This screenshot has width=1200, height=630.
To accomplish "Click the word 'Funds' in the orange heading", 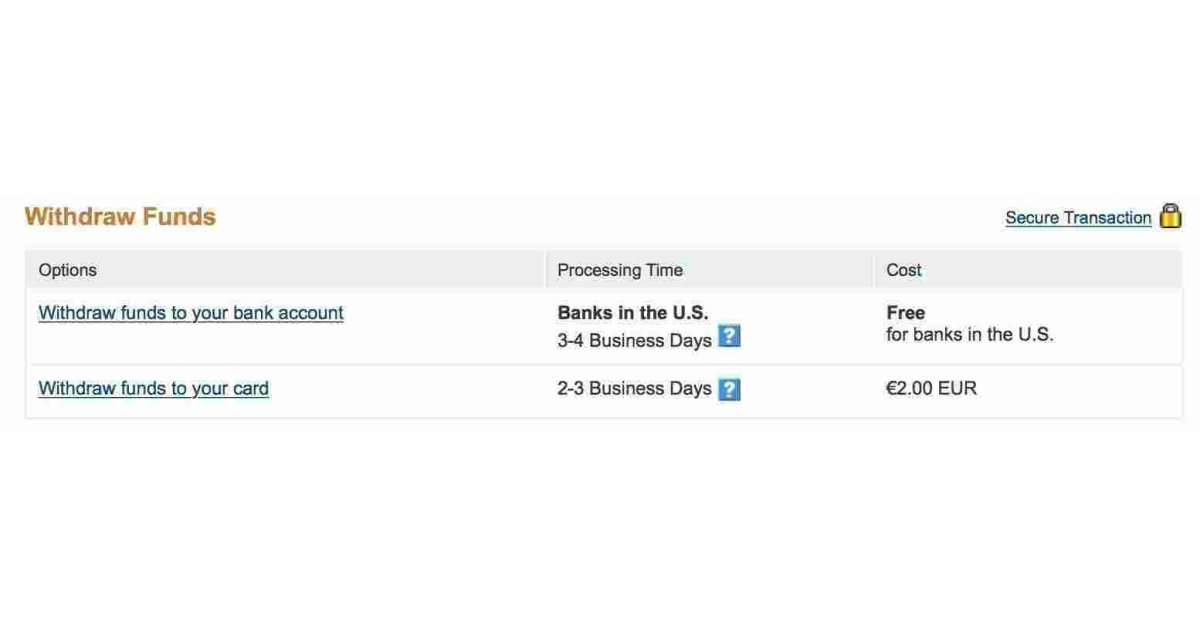I will (x=179, y=217).
